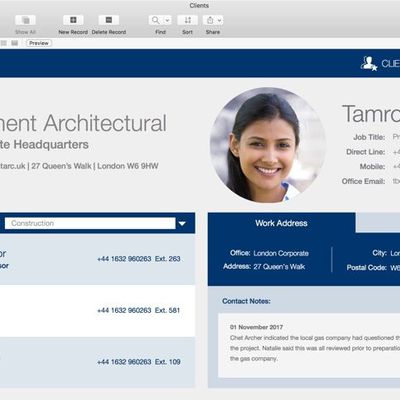The height and width of the screenshot is (400, 400).
Task: Click the Architectural company name heading
Action: pyautogui.click(x=104, y=123)
